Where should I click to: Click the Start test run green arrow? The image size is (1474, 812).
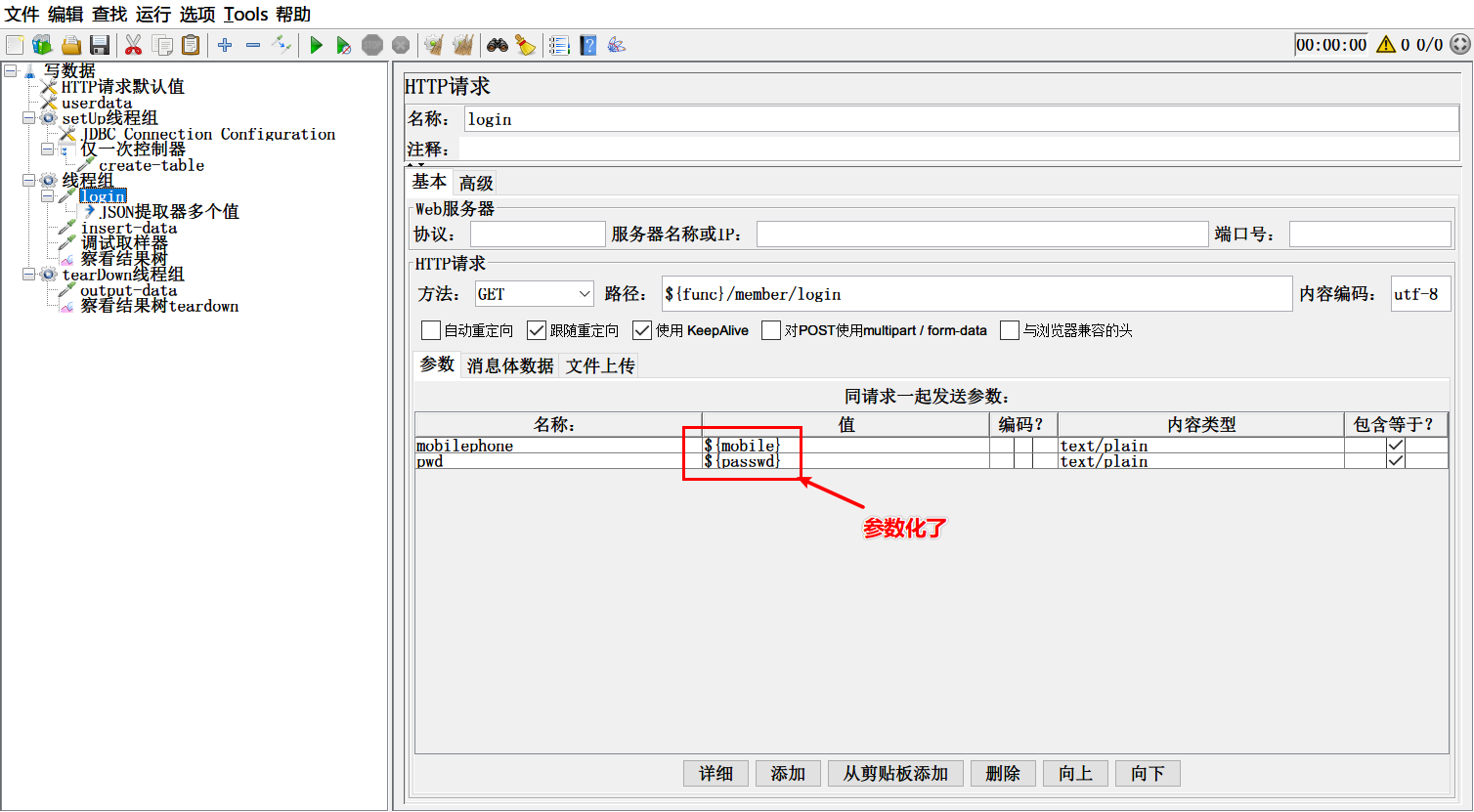tap(316, 45)
